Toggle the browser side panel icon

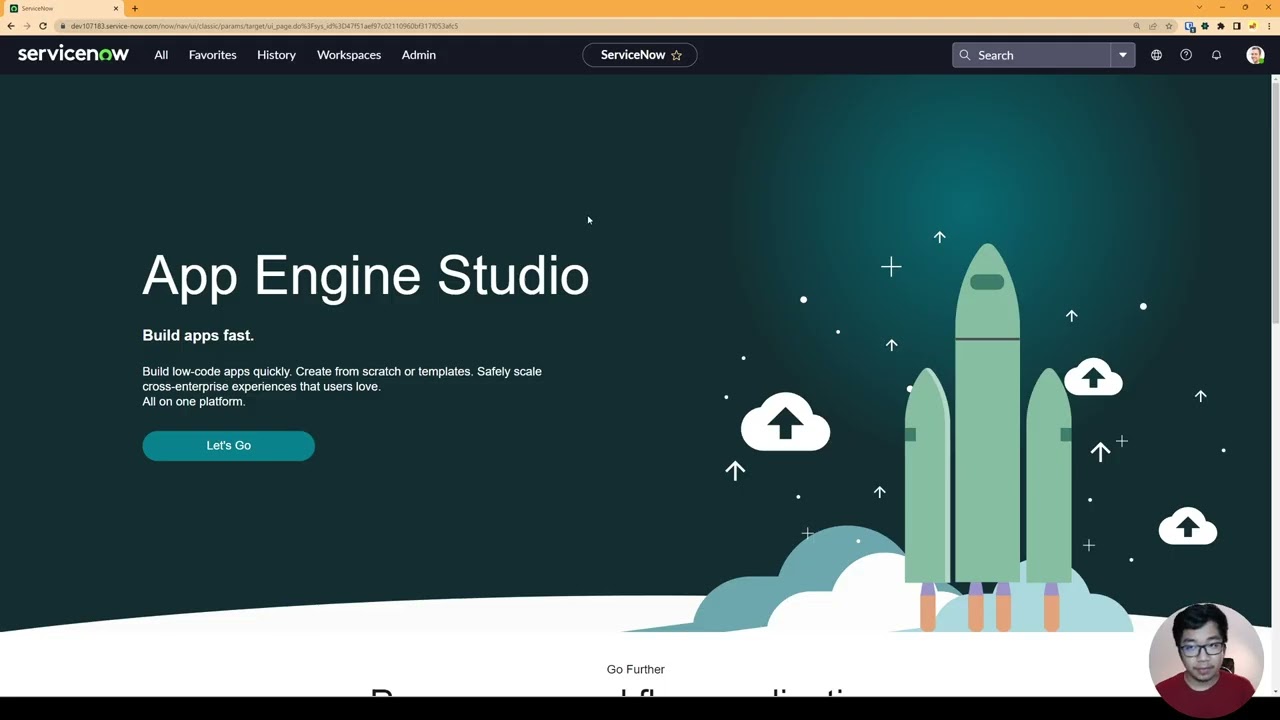(1237, 26)
